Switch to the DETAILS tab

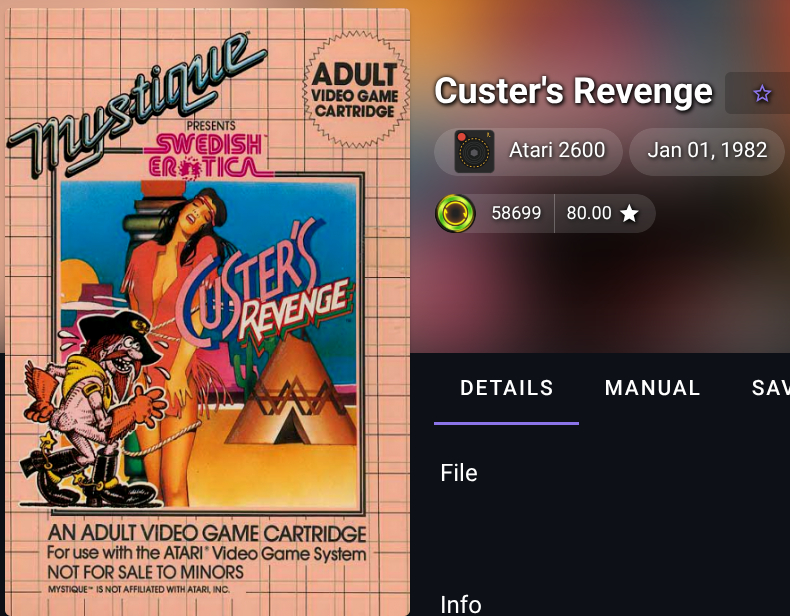(506, 388)
